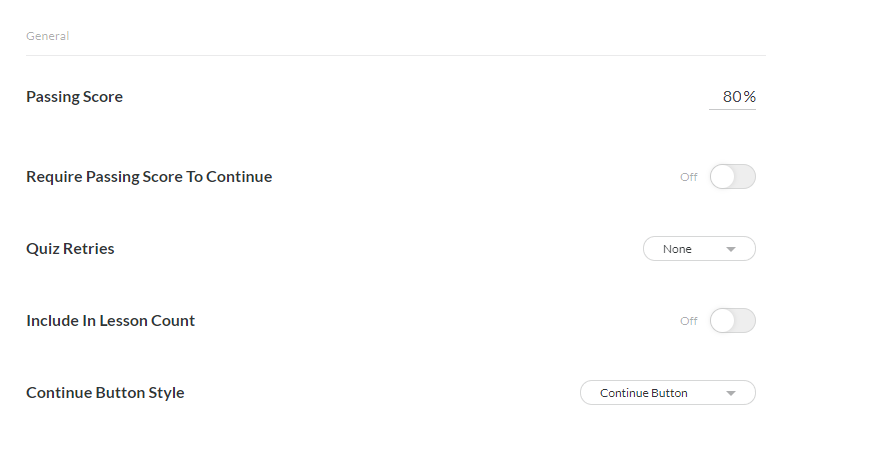Click the Continue Button text in style selector
The image size is (873, 464).
pos(643,393)
